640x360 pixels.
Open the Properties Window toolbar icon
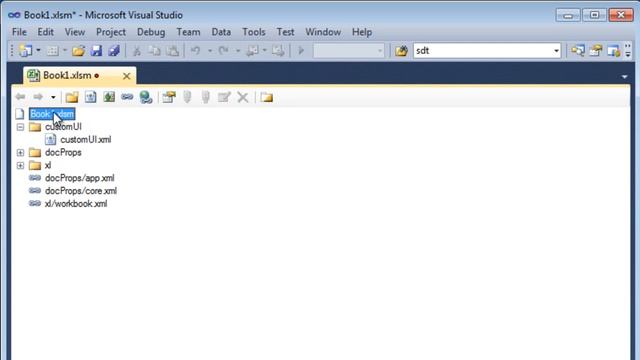pyautogui.click(x=596, y=51)
